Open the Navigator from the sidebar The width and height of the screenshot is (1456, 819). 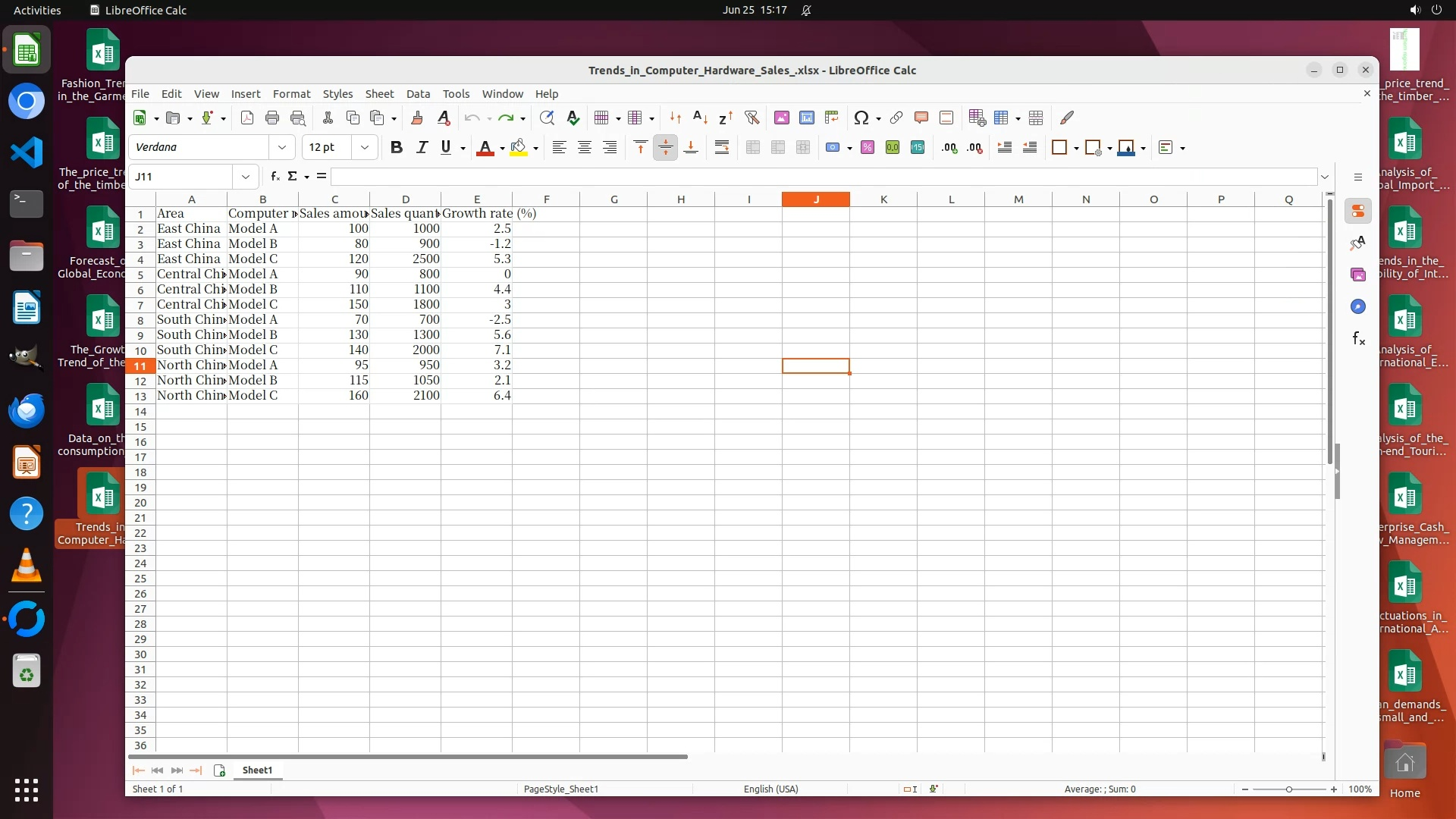1357,306
